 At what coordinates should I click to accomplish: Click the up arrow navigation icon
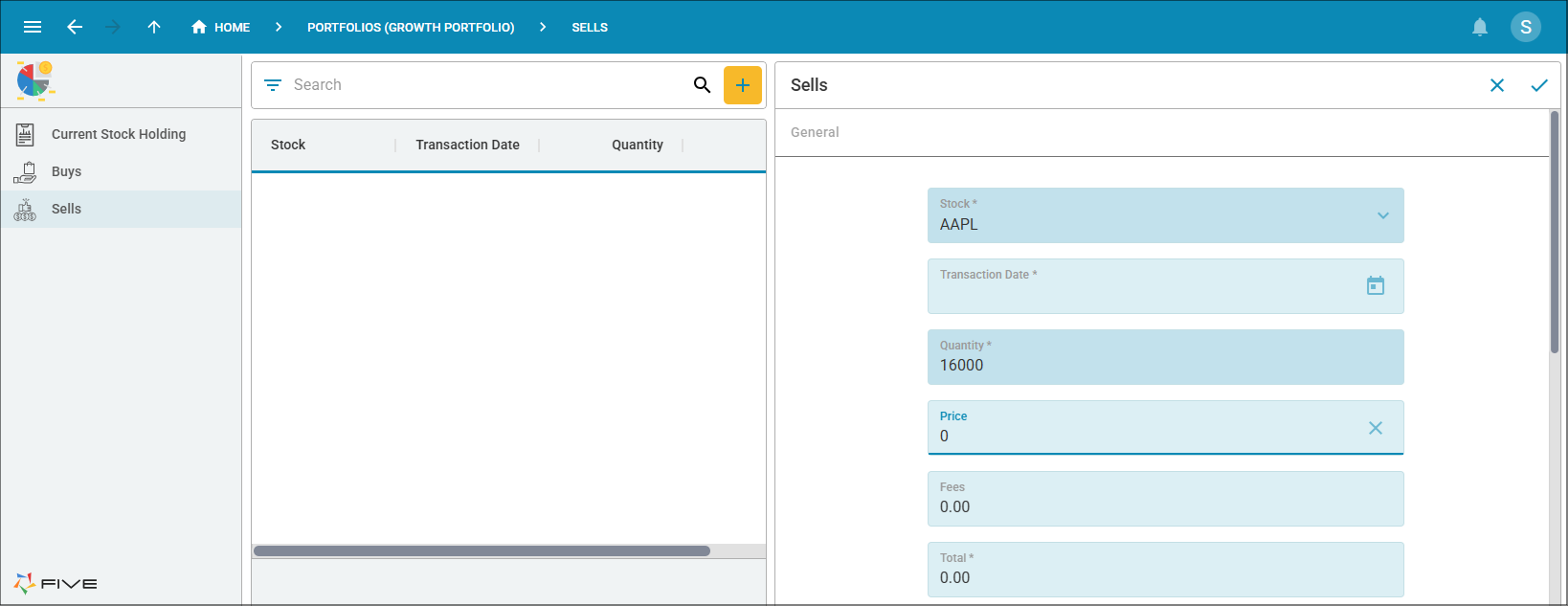click(154, 27)
